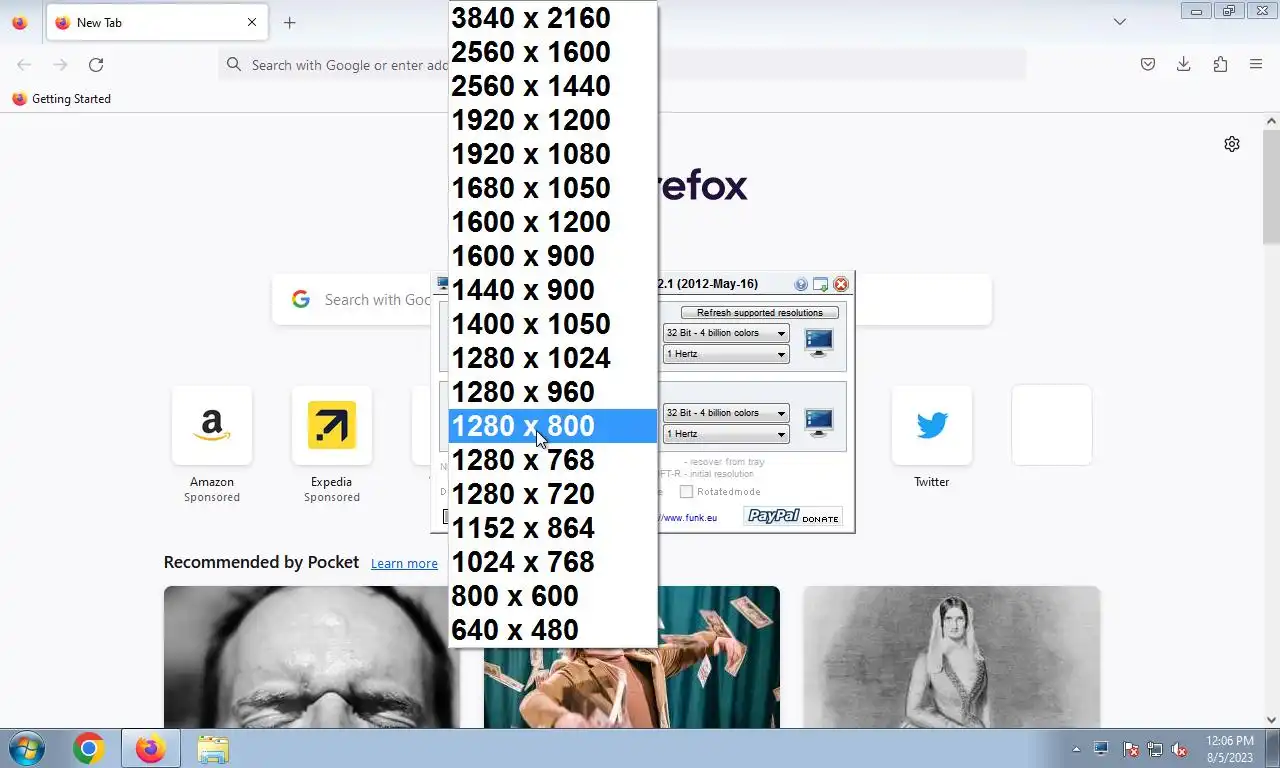Open the upper 1 Hertz frequency dropdown
This screenshot has width=1280, height=768.
[726, 354]
